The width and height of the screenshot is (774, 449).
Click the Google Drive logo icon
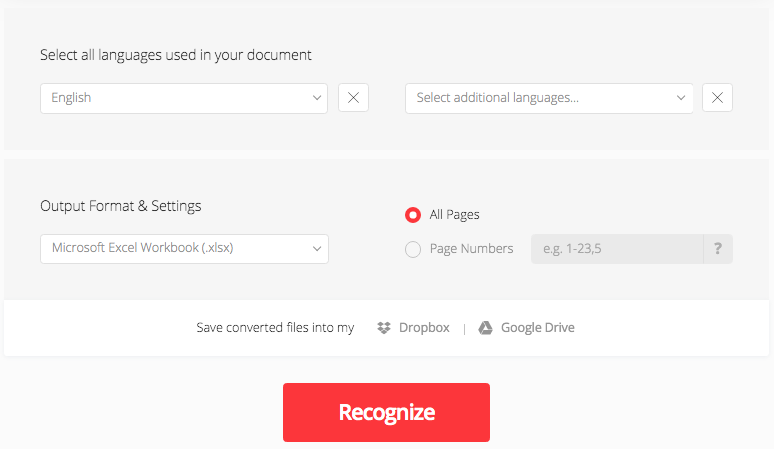[x=485, y=328]
